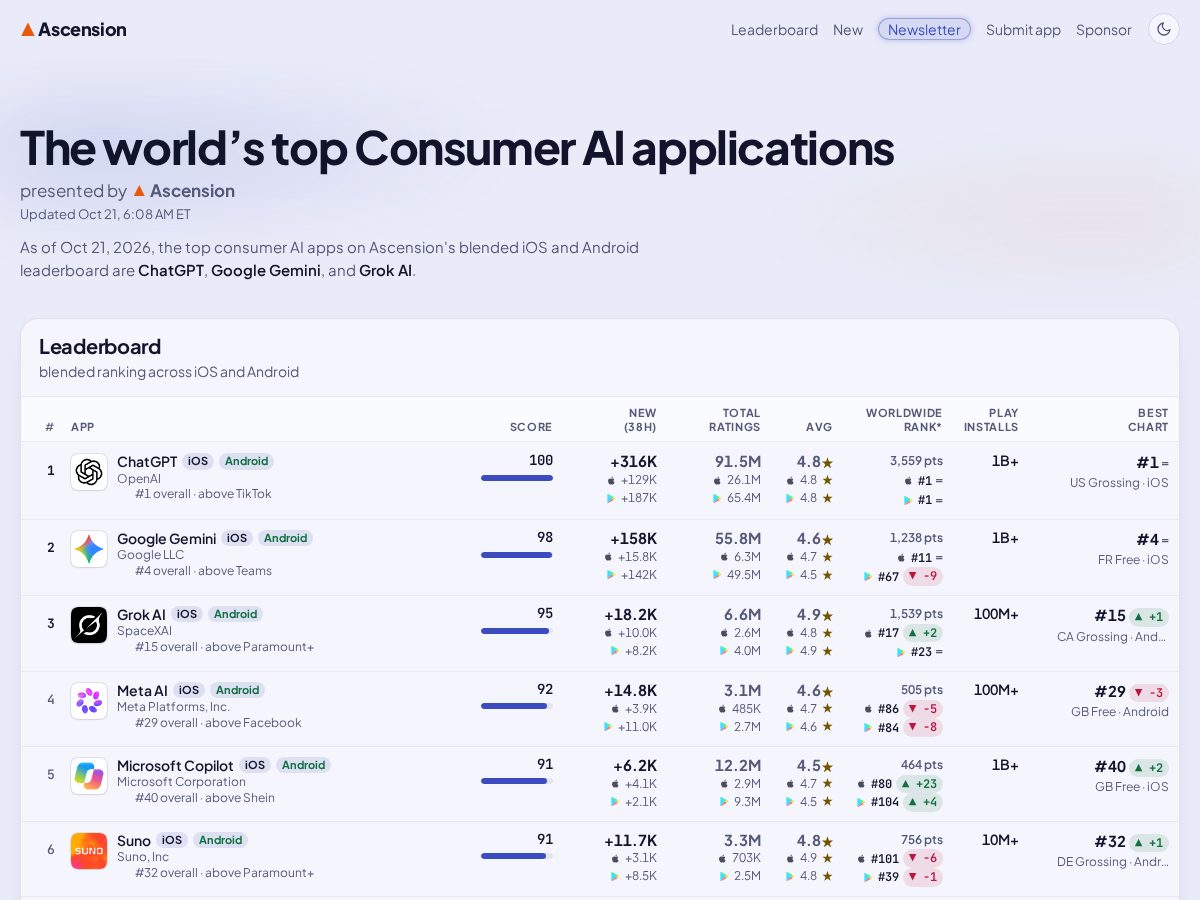Click the Microsoft Copilot app name
The width and height of the screenshot is (1200, 900).
(175, 766)
